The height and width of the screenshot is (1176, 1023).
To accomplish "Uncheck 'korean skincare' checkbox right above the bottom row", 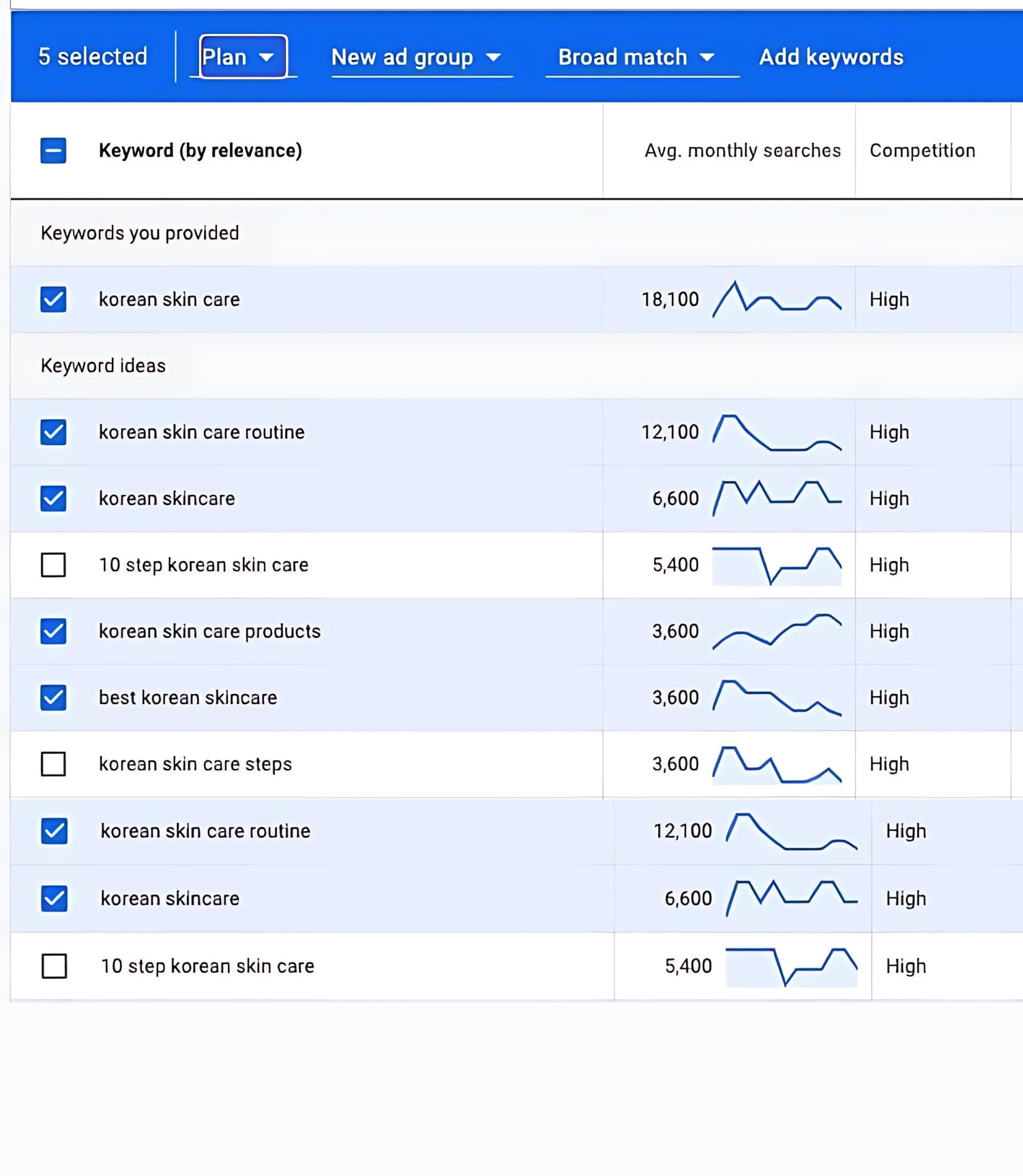I will tap(54, 899).
